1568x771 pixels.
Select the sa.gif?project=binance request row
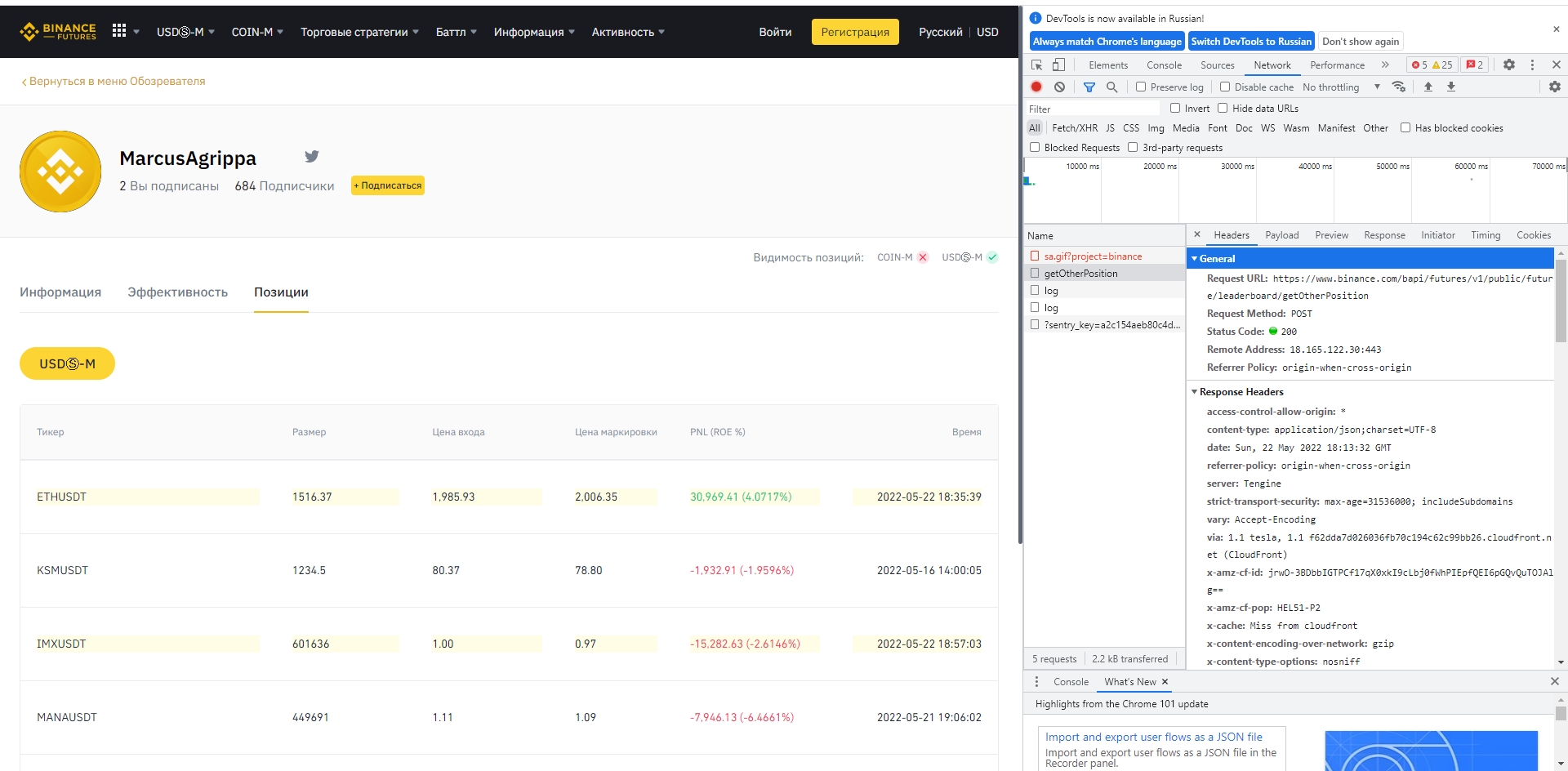[x=1104, y=256]
